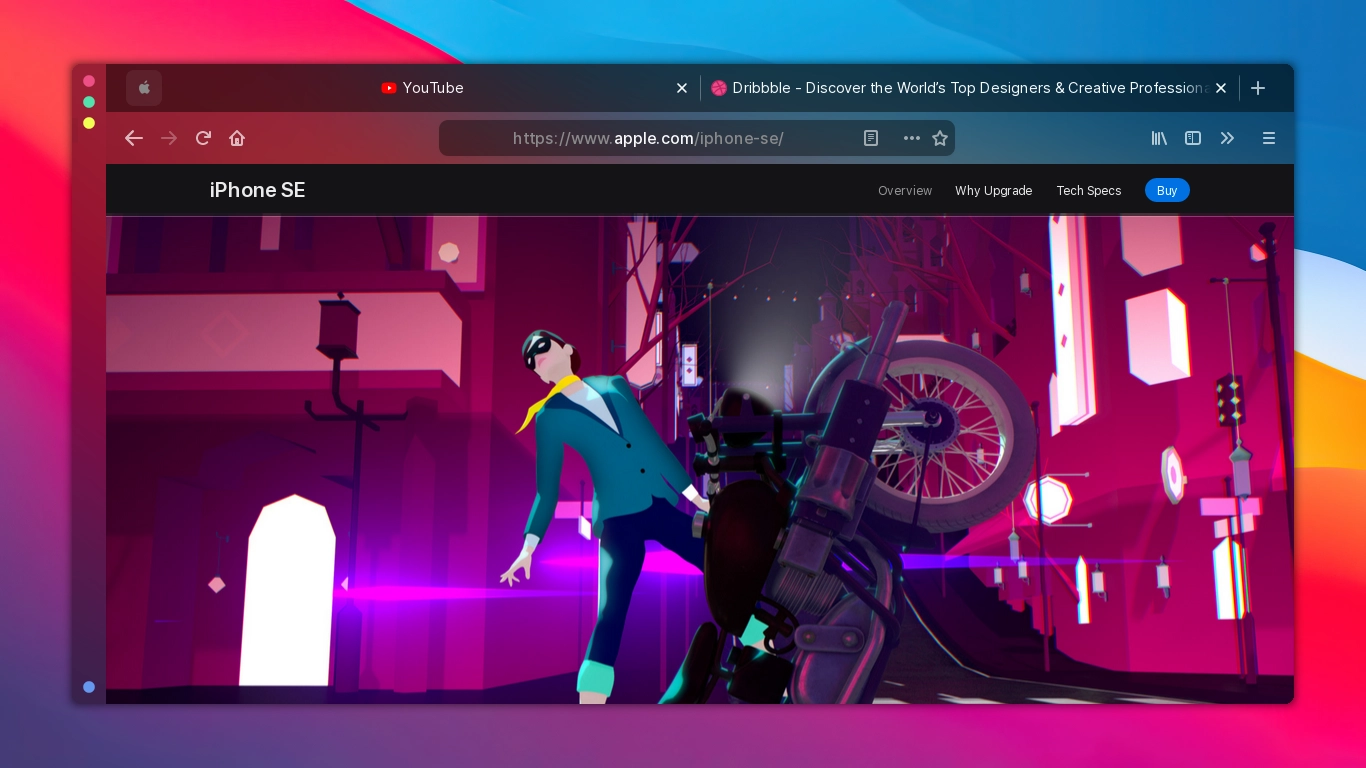
Task: Open a new tab with plus button
Action: pyautogui.click(x=1258, y=88)
